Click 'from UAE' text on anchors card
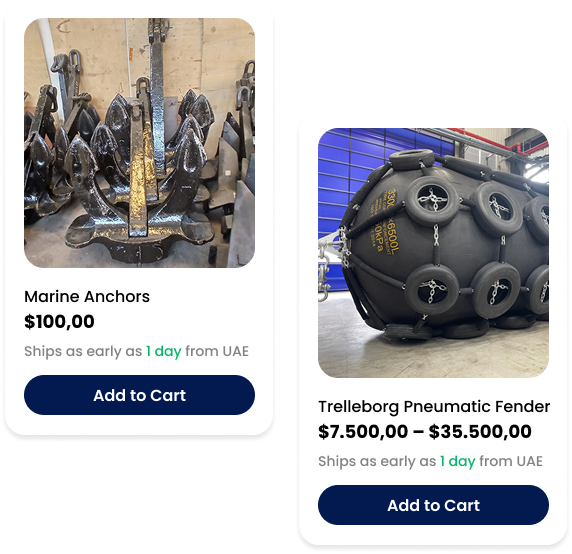 pyautogui.click(x=217, y=351)
